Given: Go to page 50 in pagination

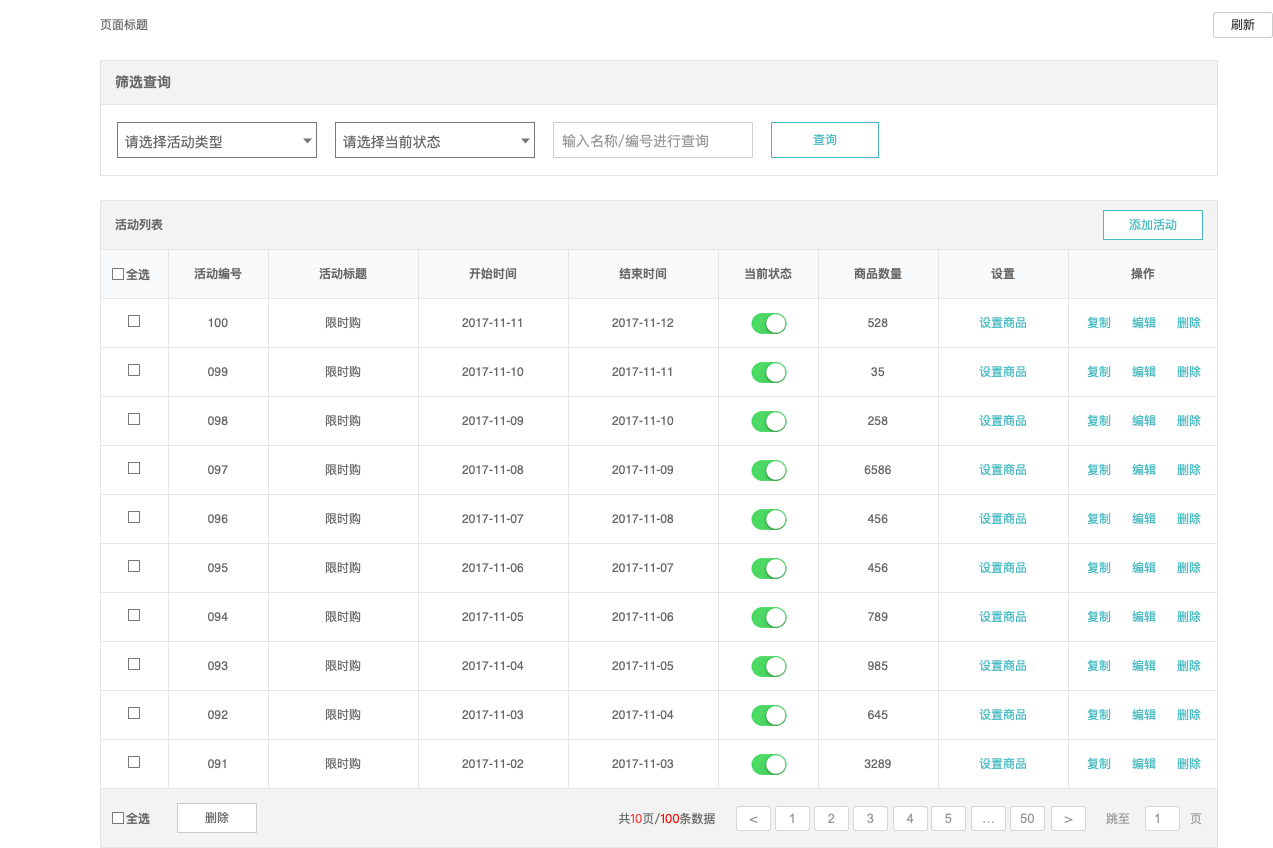Looking at the screenshot, I should click(1027, 818).
